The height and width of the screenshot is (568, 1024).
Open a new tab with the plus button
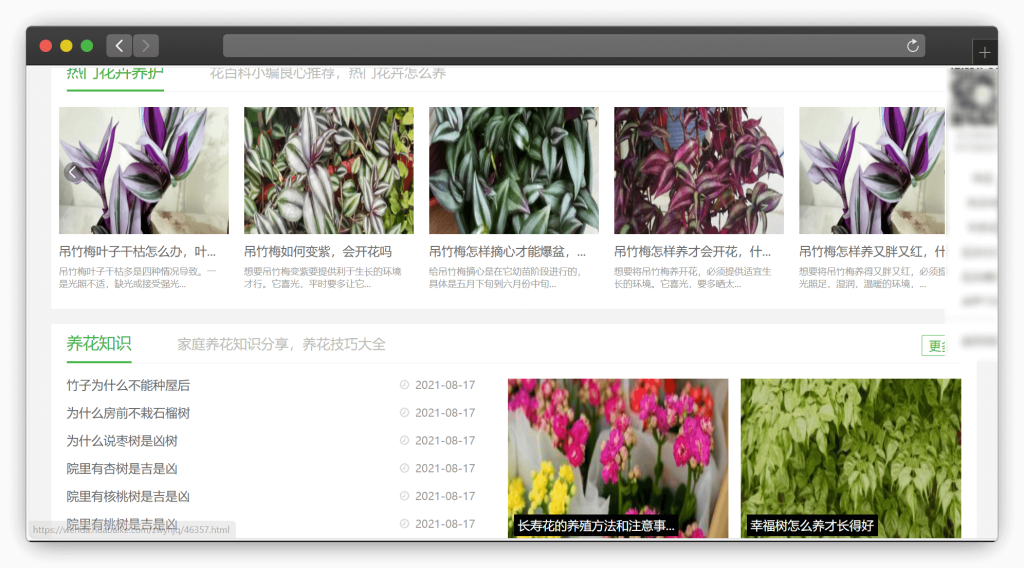[x=984, y=52]
